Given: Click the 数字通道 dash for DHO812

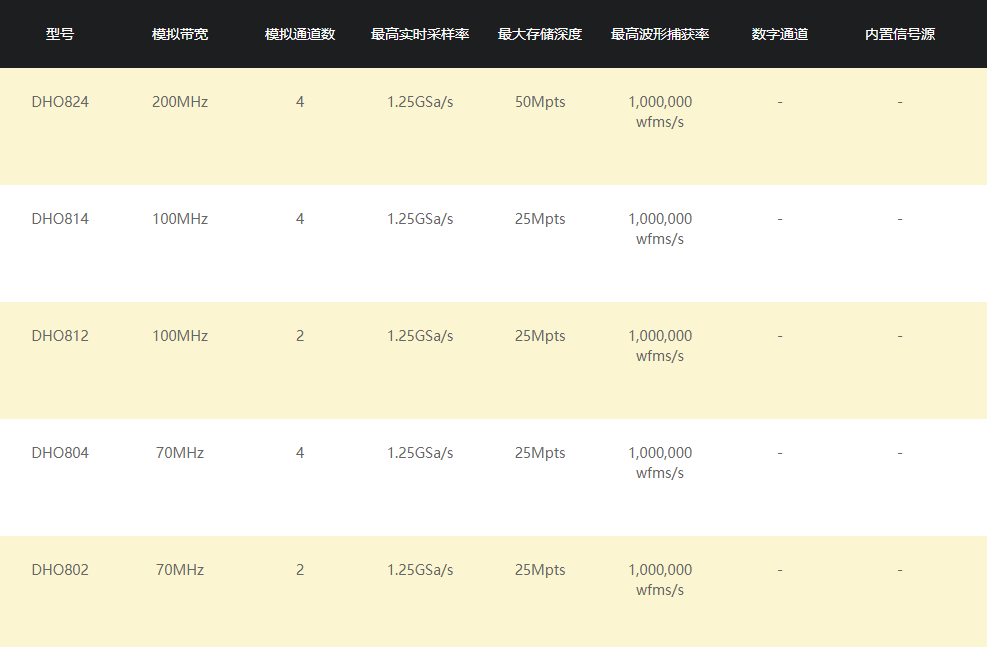Looking at the screenshot, I should tap(780, 337).
